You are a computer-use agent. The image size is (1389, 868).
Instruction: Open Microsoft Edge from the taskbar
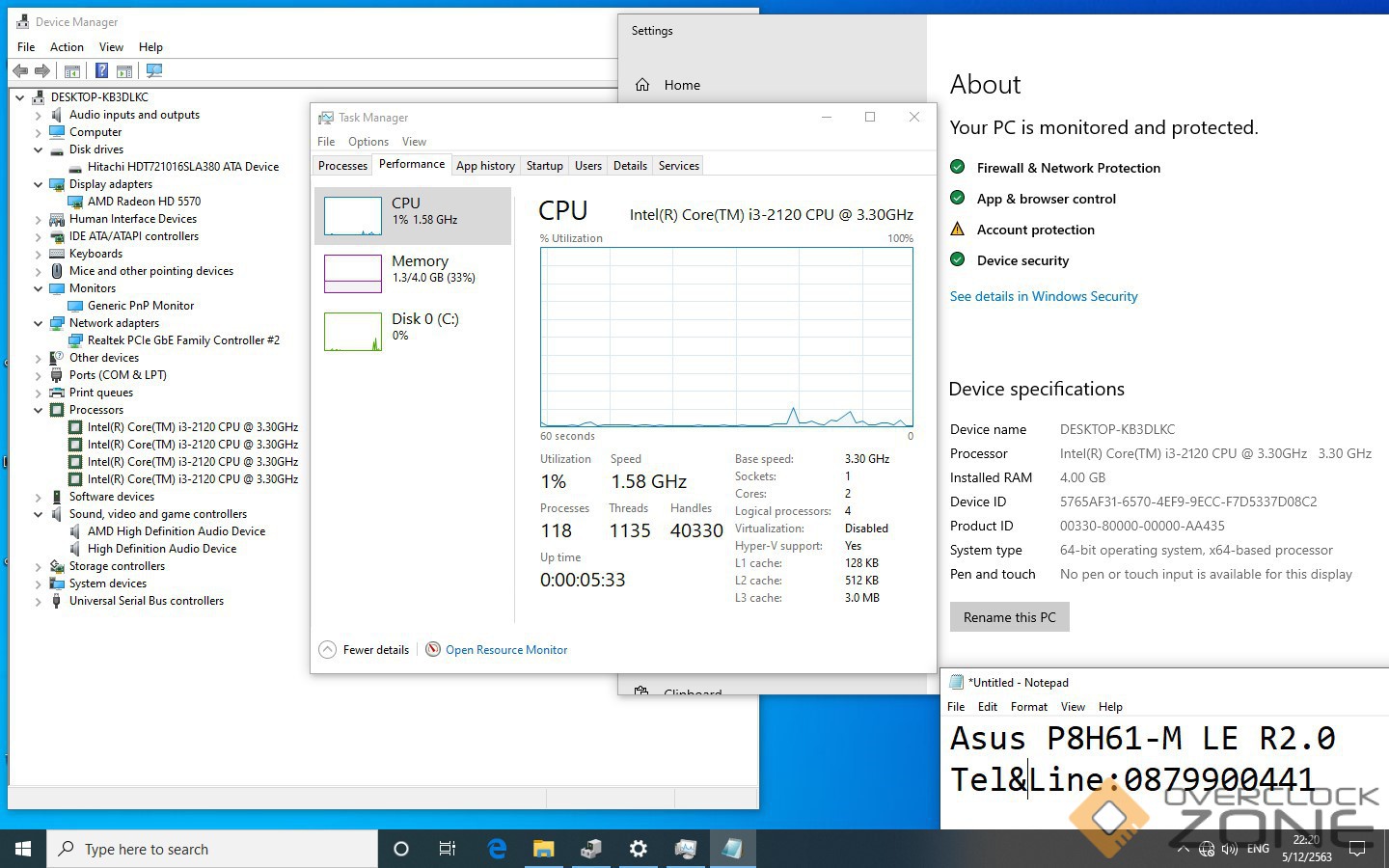pos(497,849)
